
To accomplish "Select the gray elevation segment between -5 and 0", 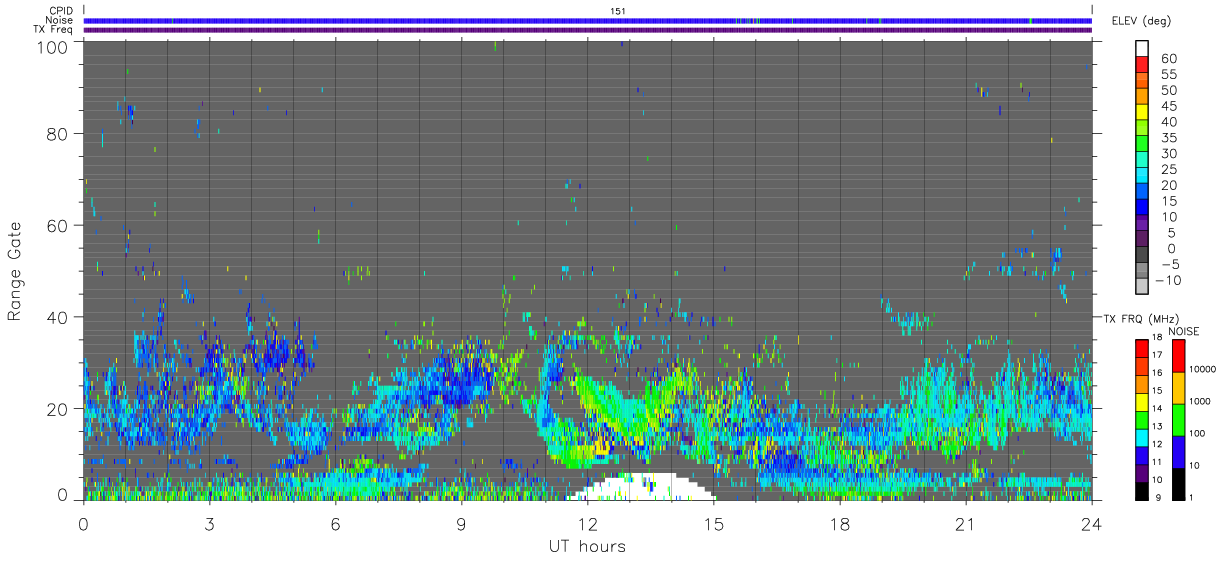I will tap(1142, 255).
